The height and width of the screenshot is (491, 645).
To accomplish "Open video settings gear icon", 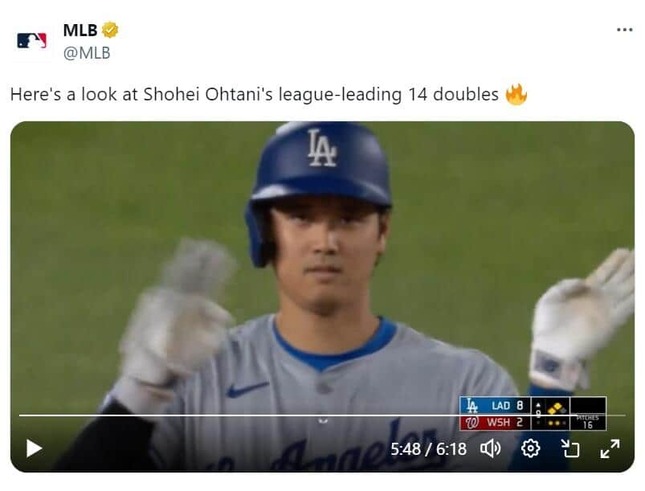I will coord(530,448).
